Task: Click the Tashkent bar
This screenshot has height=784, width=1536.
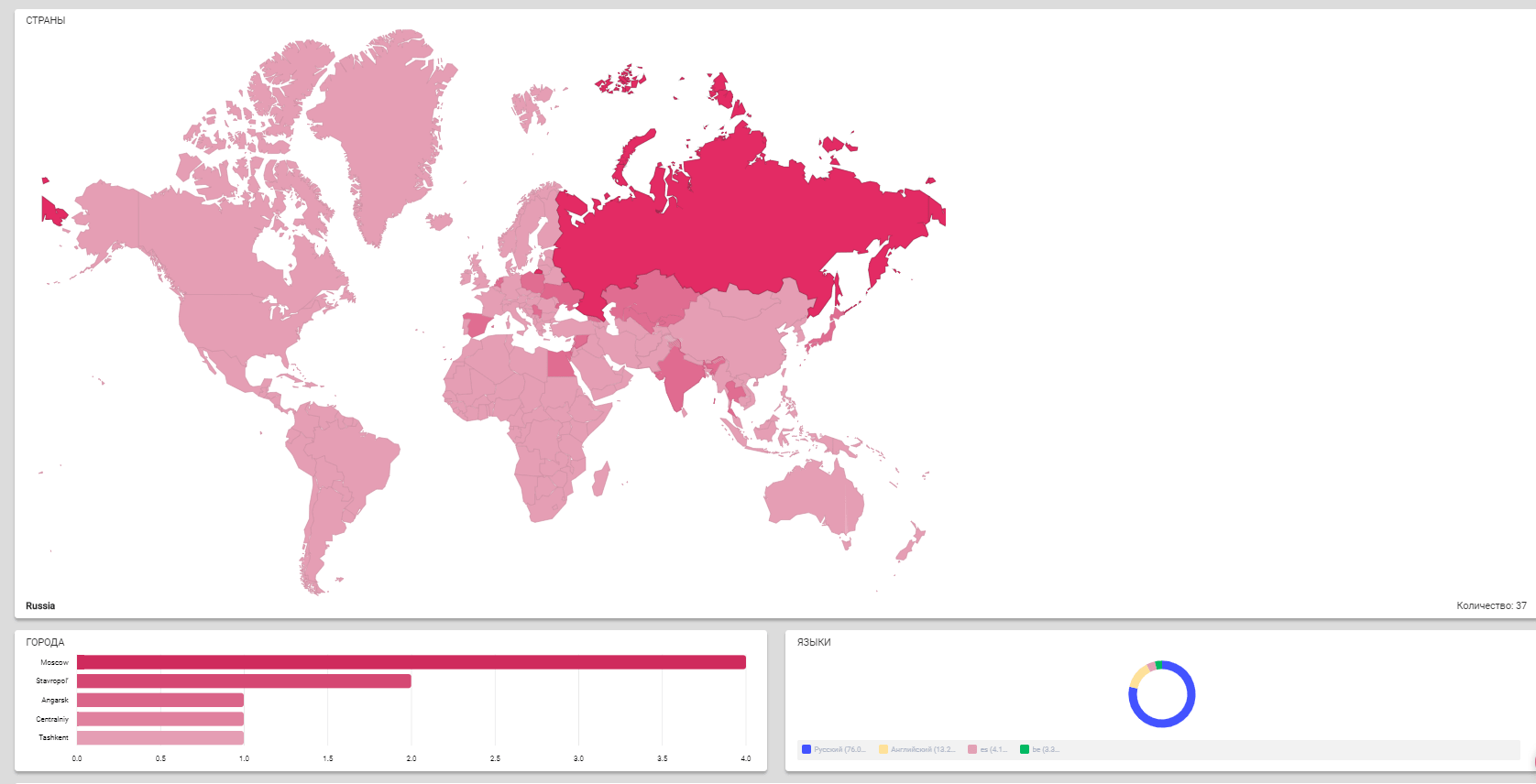Action: (160, 738)
